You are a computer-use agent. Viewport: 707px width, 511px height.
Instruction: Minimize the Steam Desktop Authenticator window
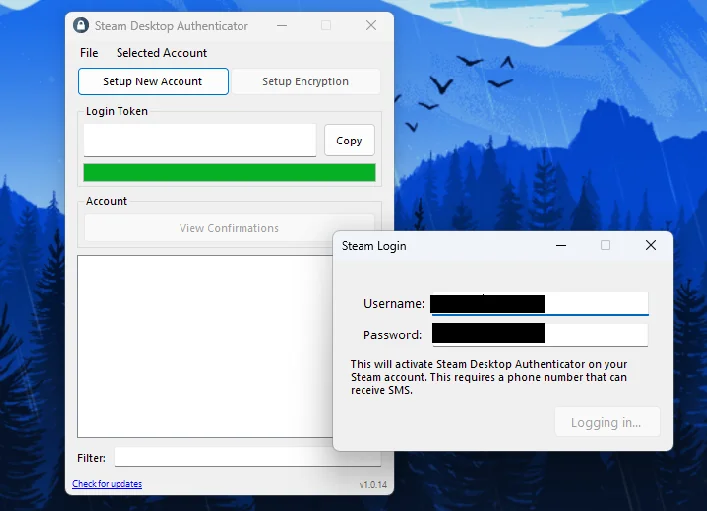click(x=282, y=25)
